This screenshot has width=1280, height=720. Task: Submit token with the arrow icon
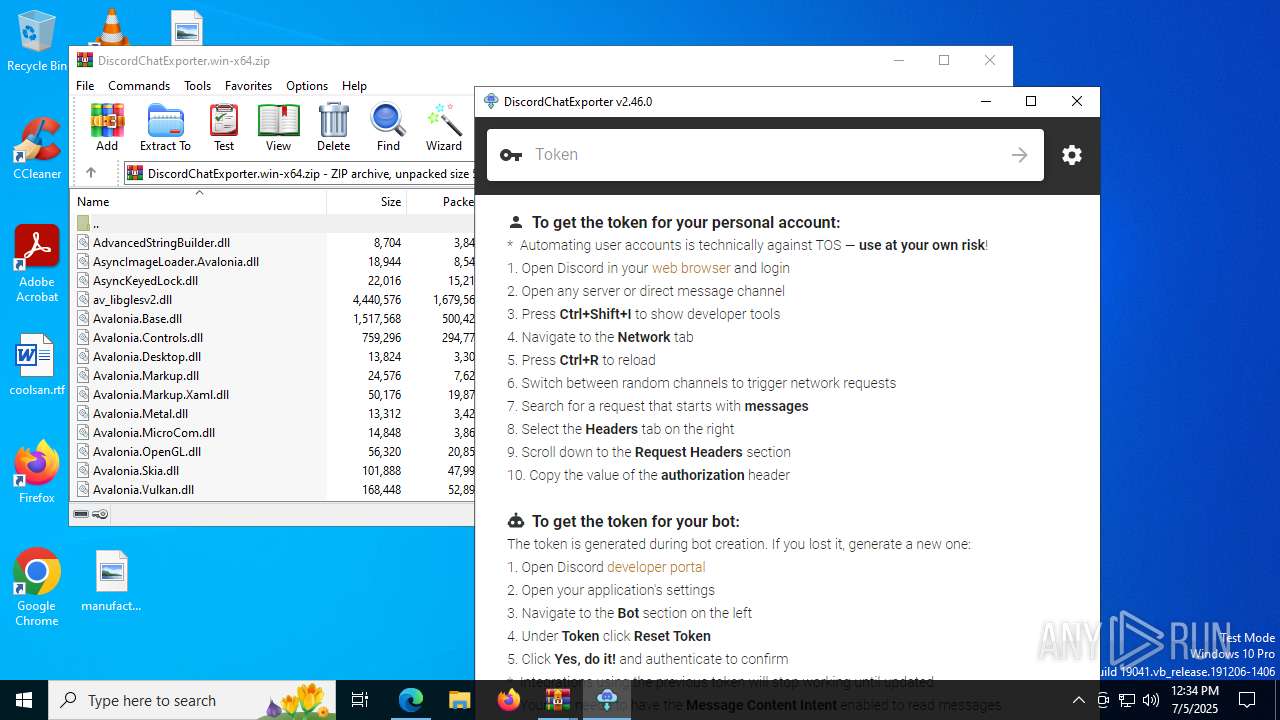coord(1019,155)
